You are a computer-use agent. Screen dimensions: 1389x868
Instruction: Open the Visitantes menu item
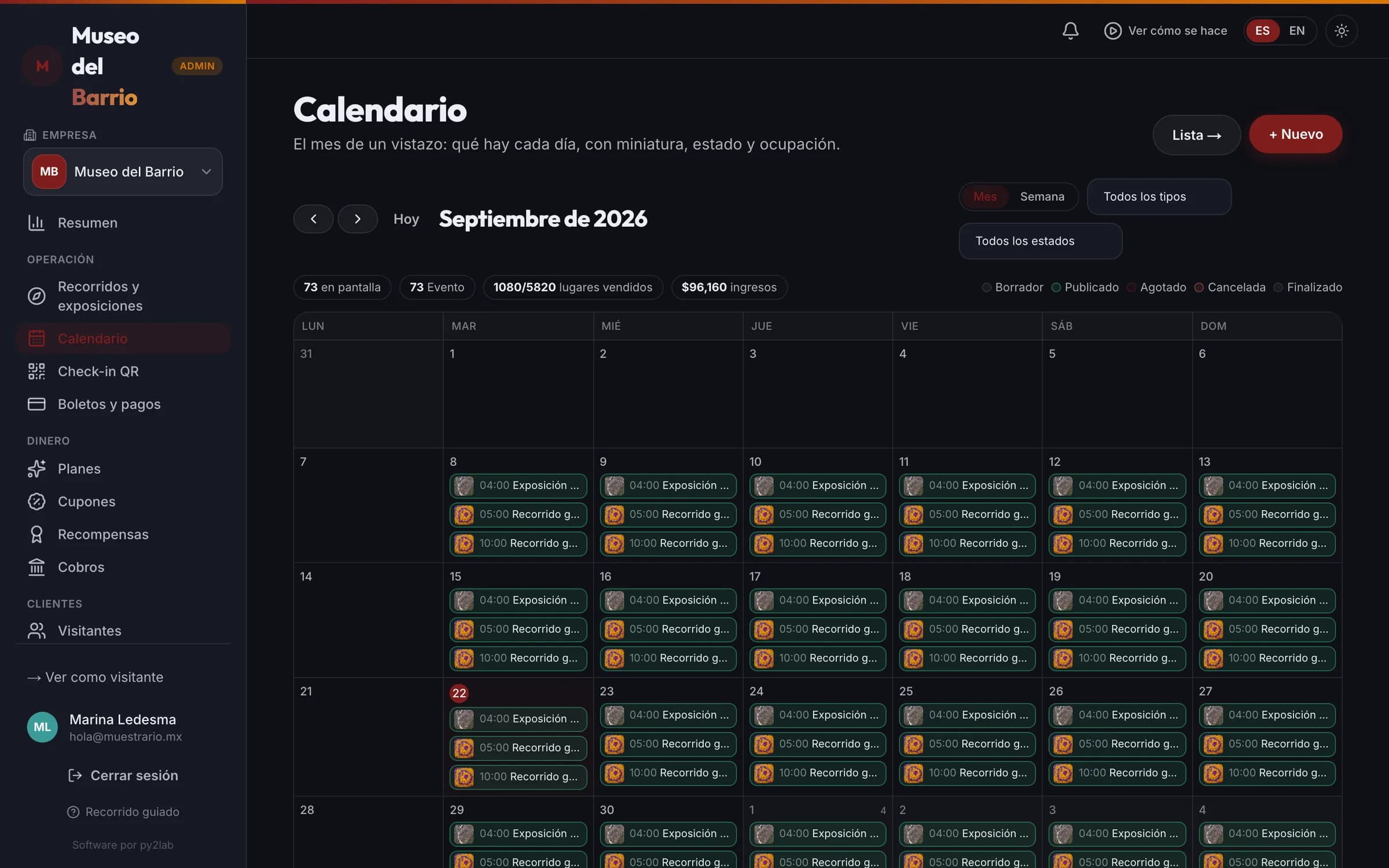[123, 631]
